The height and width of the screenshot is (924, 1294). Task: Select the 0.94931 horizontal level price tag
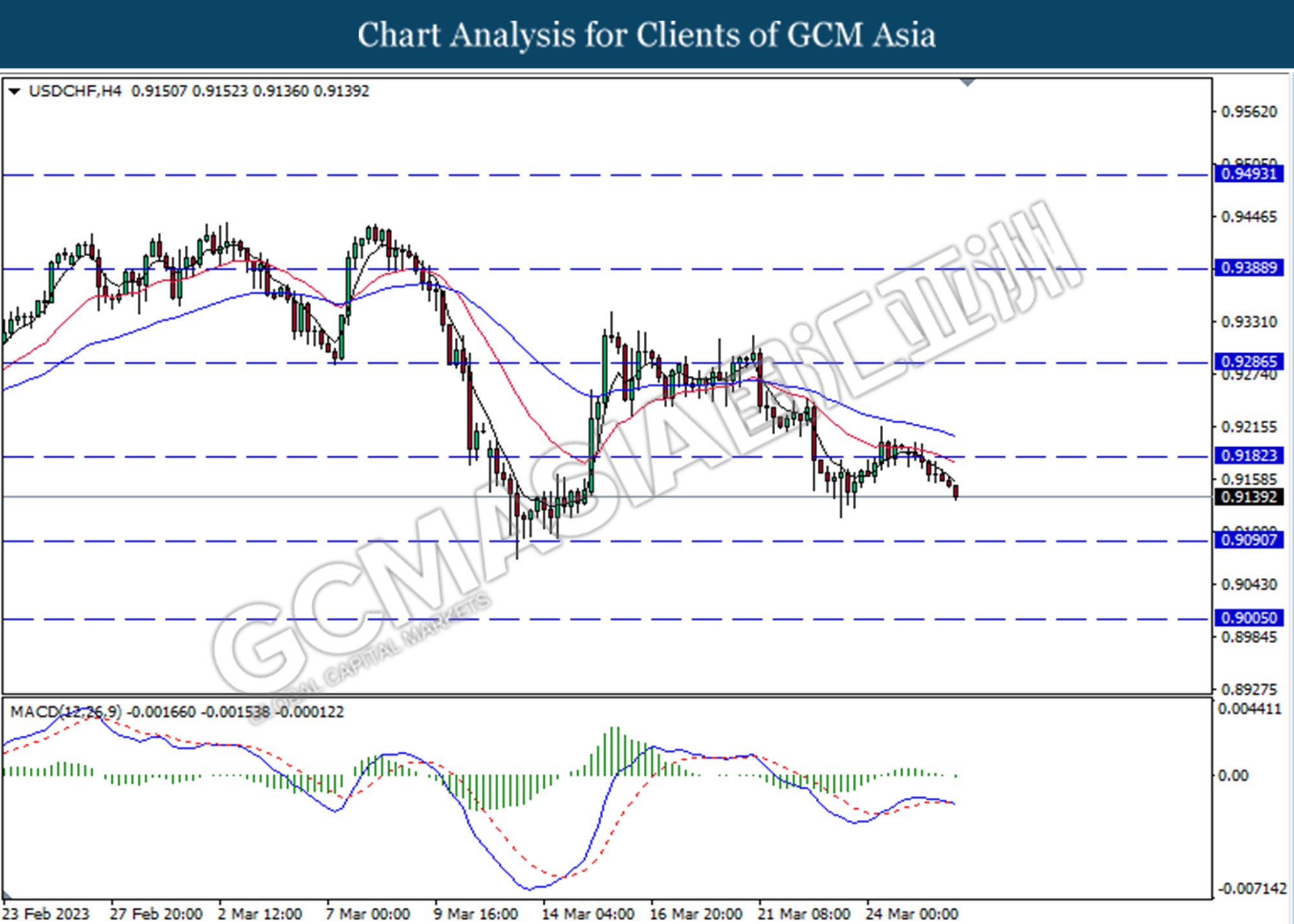click(1249, 174)
